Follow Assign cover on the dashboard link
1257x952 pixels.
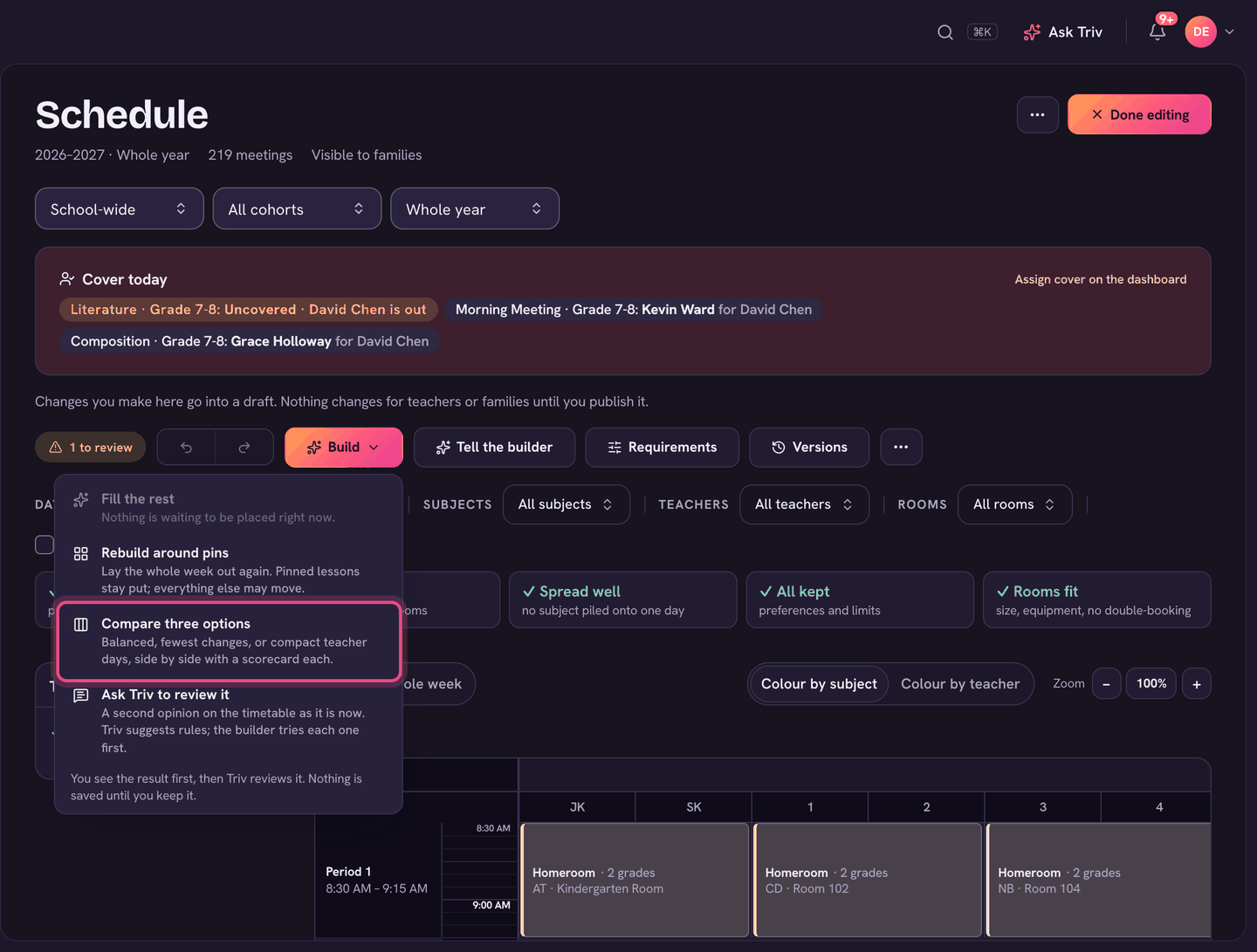[x=1101, y=279]
